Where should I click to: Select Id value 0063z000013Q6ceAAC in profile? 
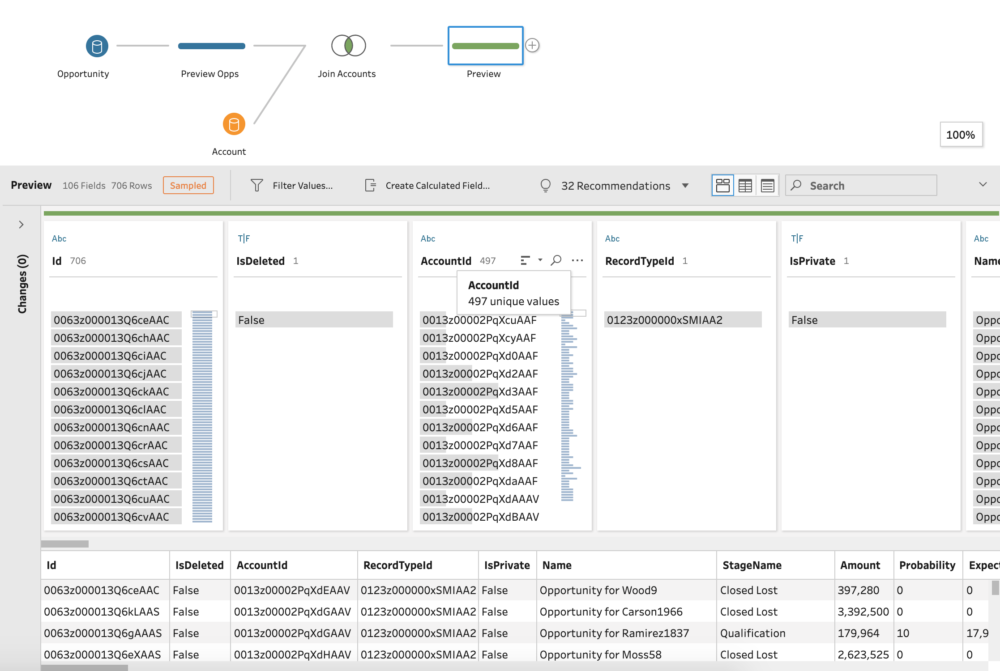pos(116,320)
